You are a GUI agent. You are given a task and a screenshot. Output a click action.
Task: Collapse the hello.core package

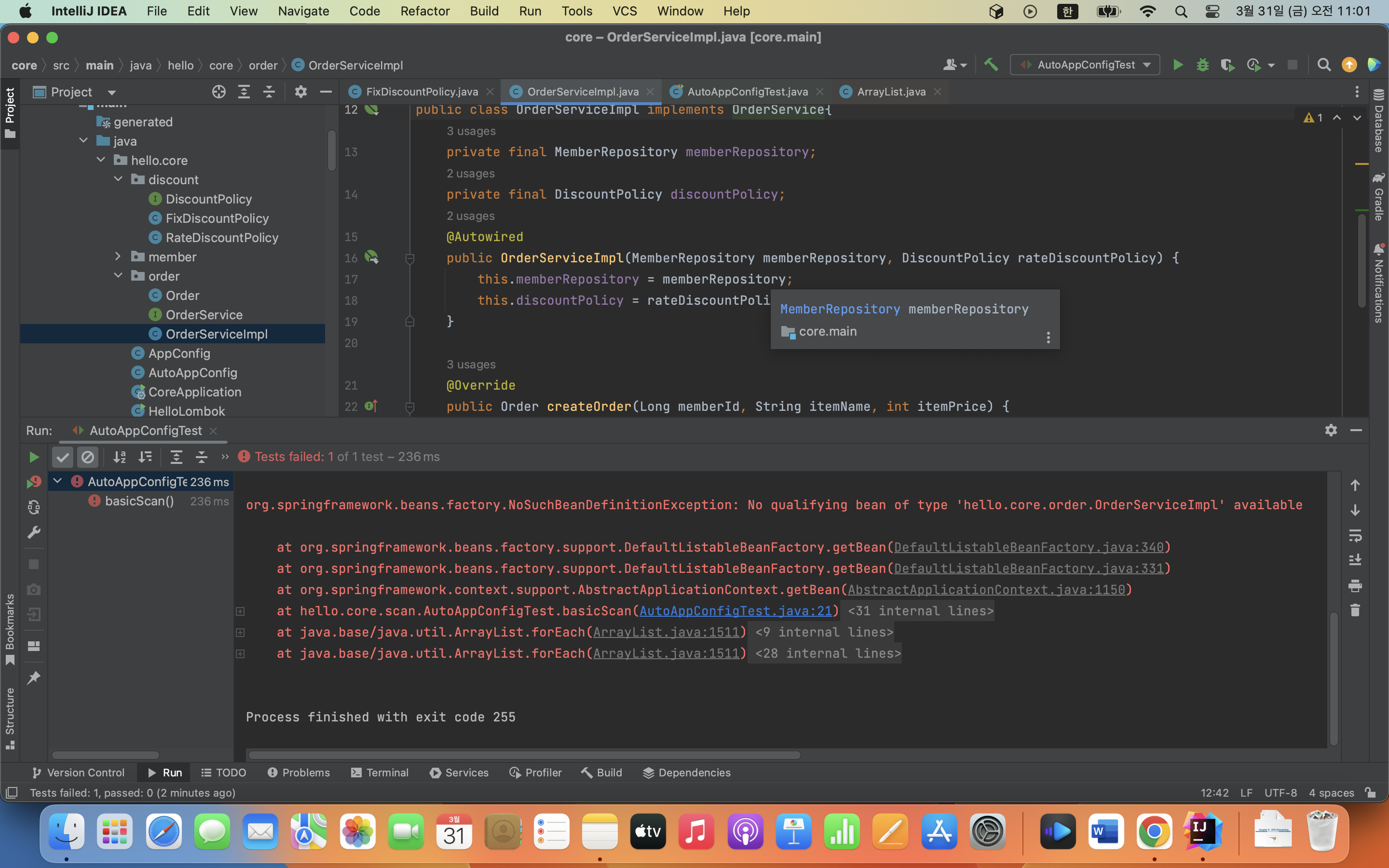[x=101, y=160]
